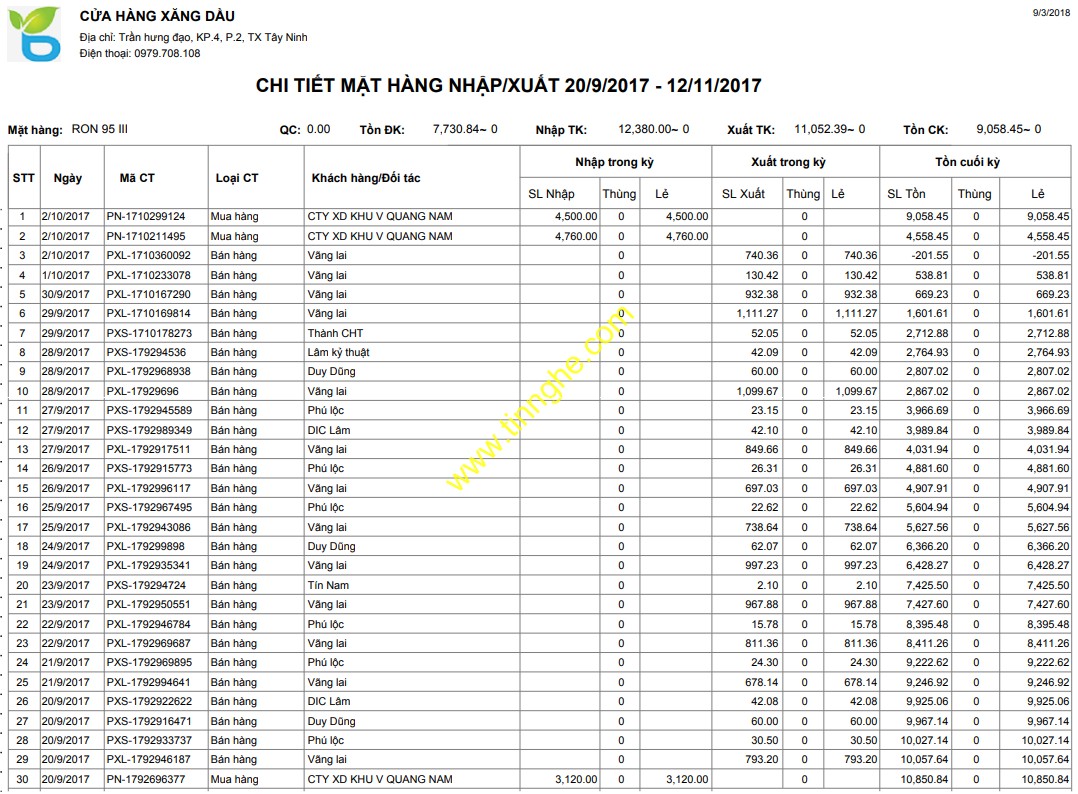The image size is (1078, 794).
Task: Select voucher code PN-1710211495
Action: [146, 236]
